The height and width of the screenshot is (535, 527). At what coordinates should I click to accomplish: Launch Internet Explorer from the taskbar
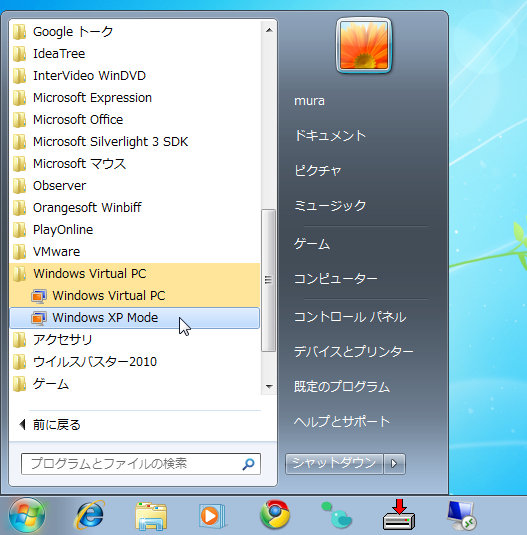(x=90, y=515)
